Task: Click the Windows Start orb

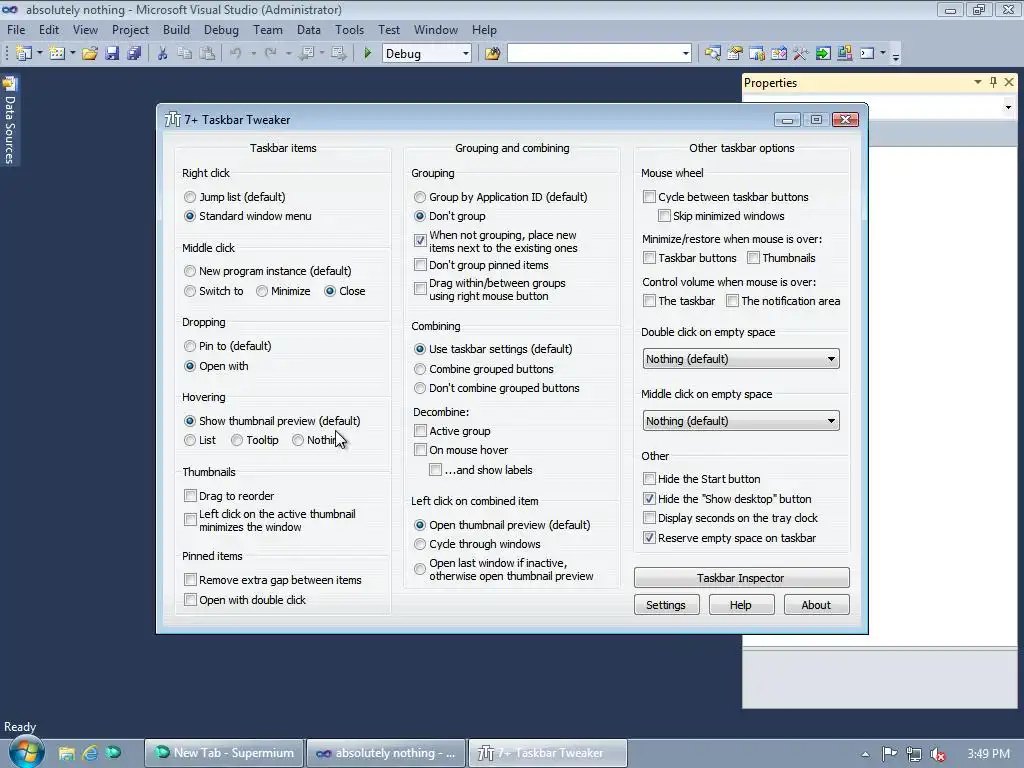Action: pos(27,752)
